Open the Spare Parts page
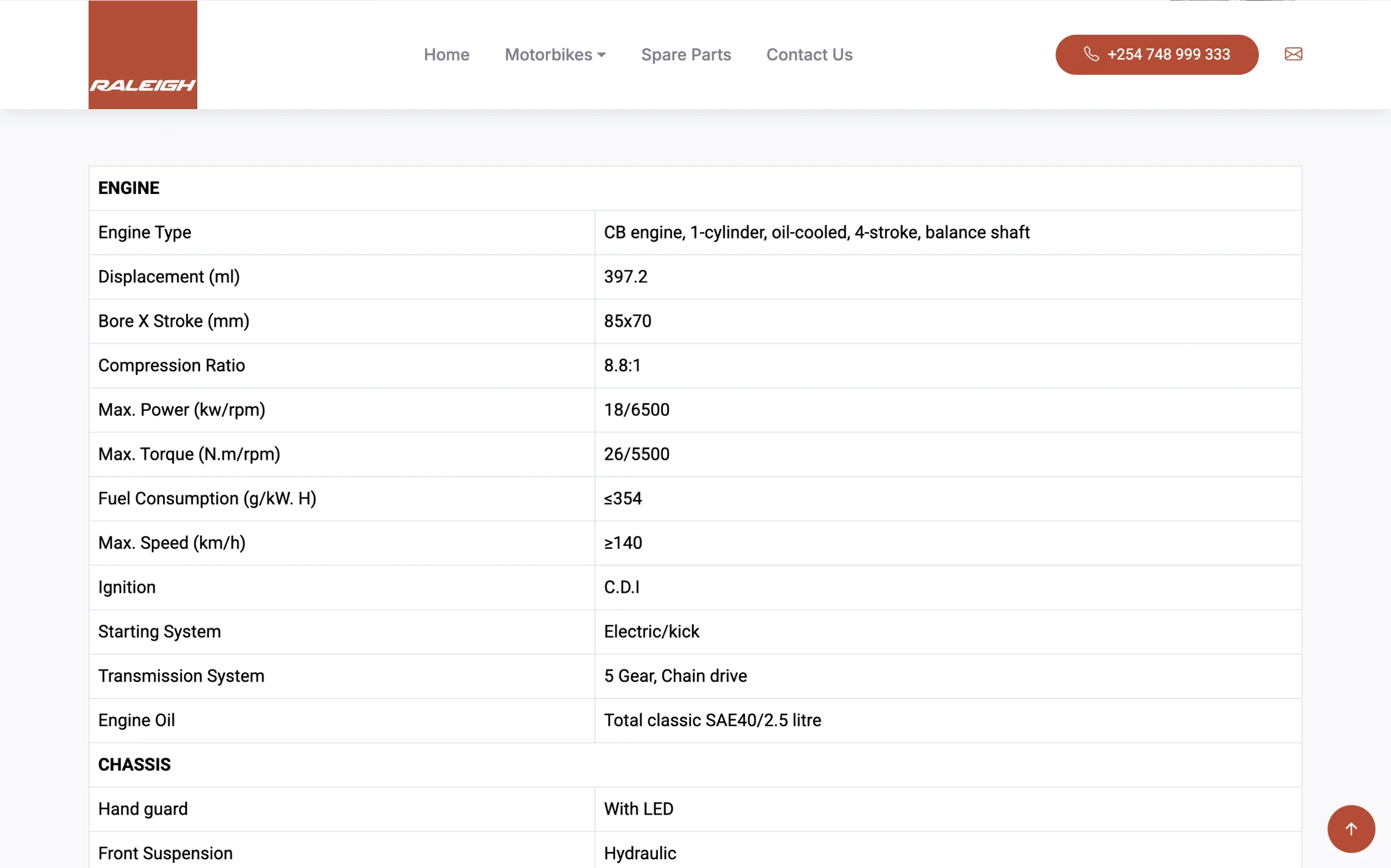The image size is (1391, 868). click(686, 55)
